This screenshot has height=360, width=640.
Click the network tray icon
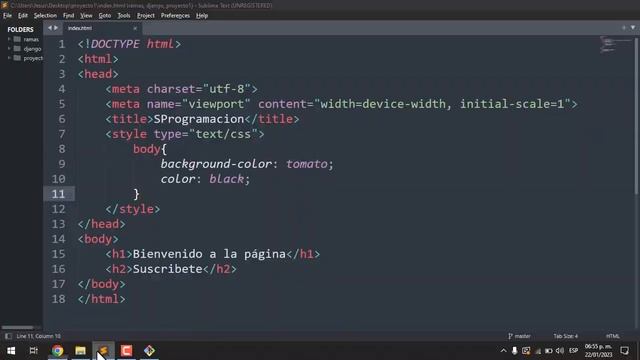click(x=538, y=351)
